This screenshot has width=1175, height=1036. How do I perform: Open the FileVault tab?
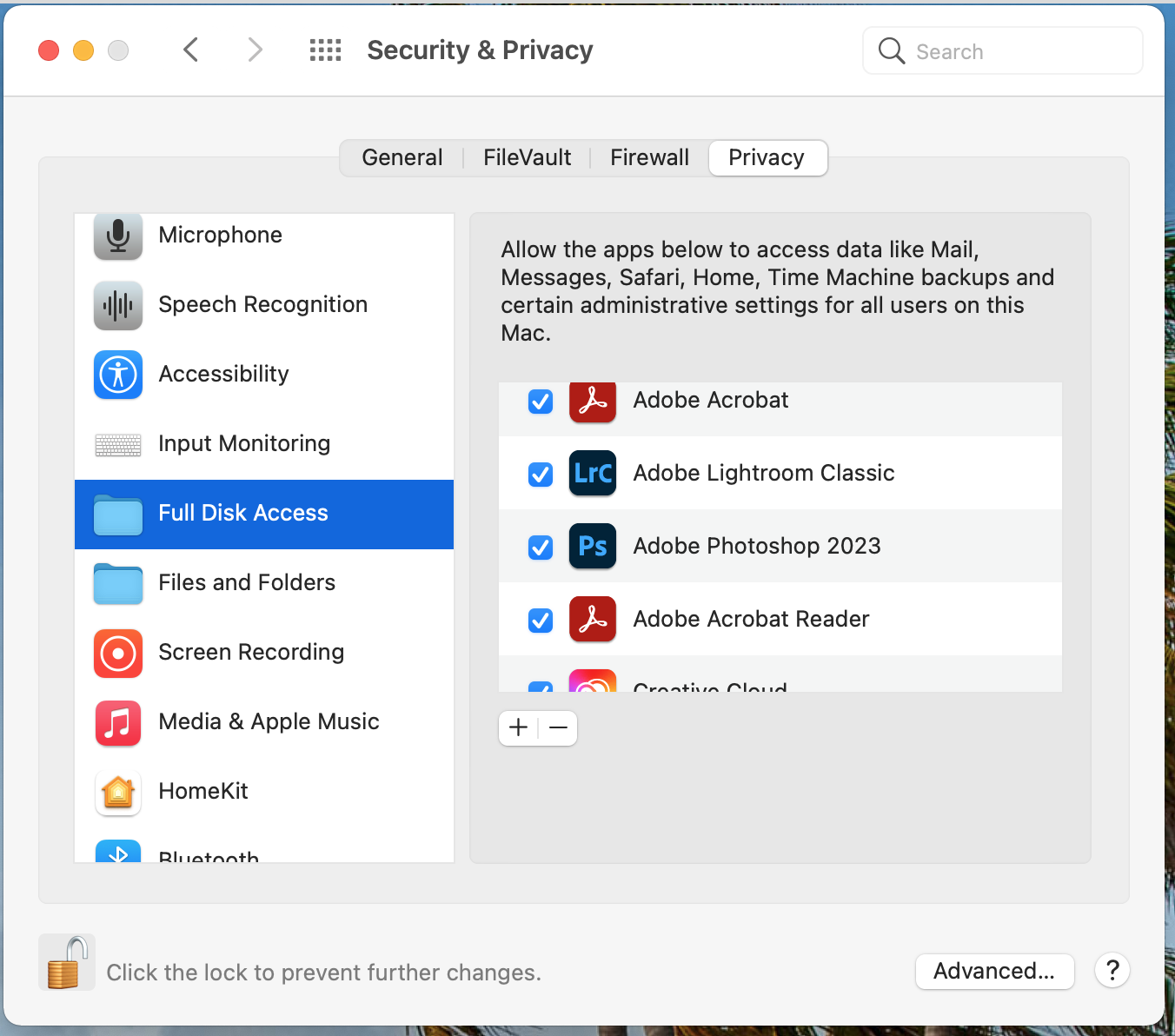point(527,157)
